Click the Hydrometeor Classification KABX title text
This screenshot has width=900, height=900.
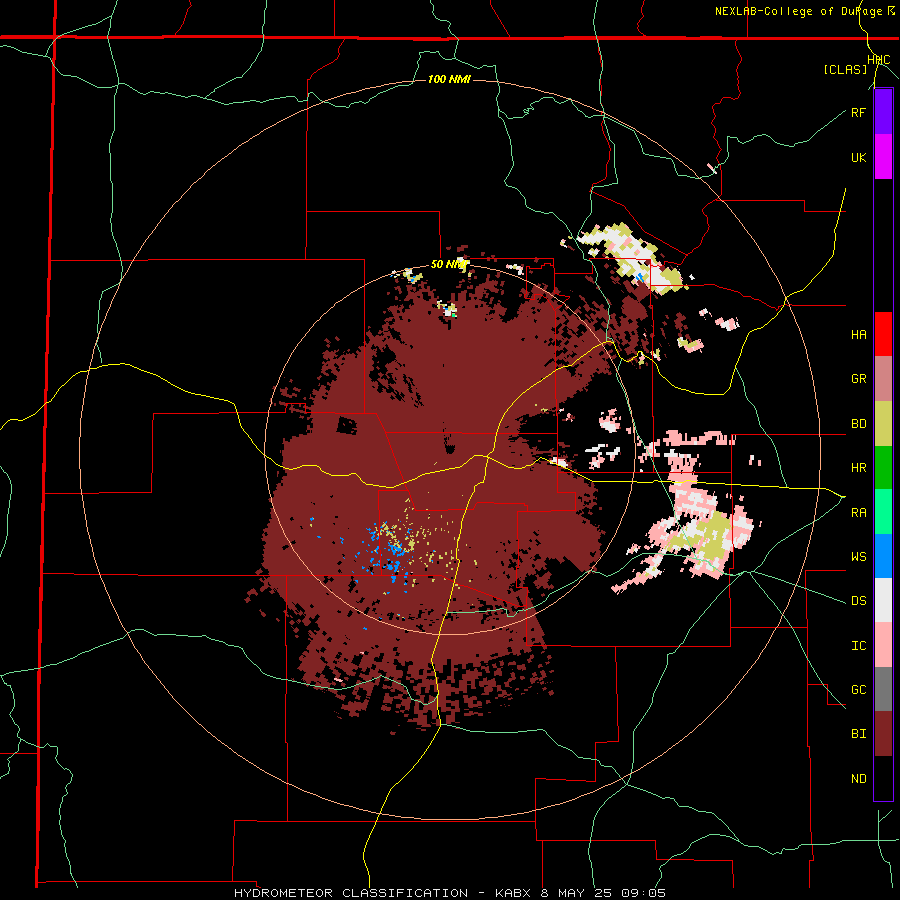point(449,893)
